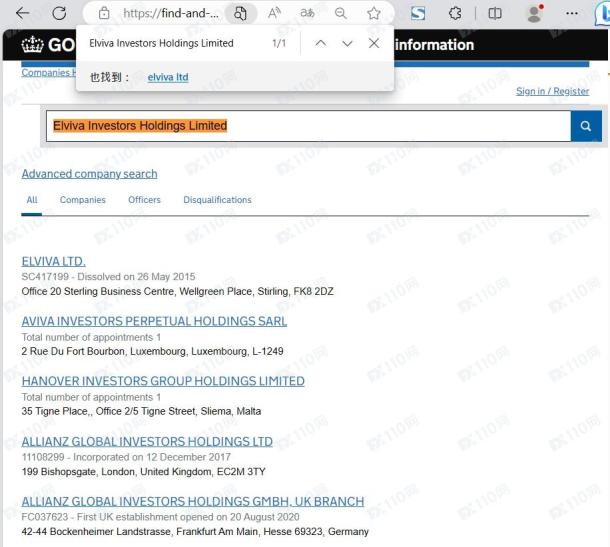
Task: Go to previous find result arrow
Action: point(321,43)
